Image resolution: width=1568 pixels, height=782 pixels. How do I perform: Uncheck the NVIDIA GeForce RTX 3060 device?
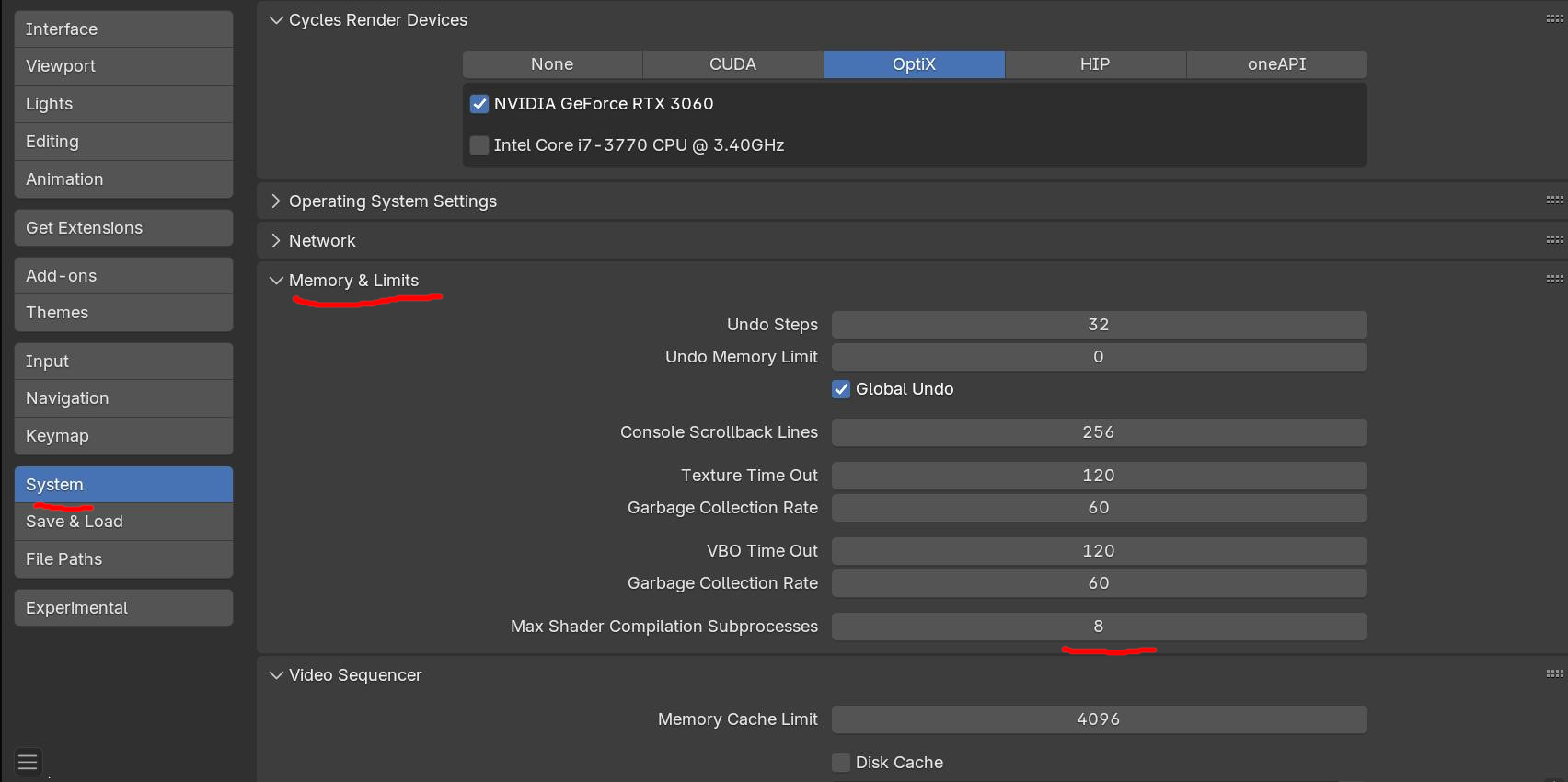[479, 104]
